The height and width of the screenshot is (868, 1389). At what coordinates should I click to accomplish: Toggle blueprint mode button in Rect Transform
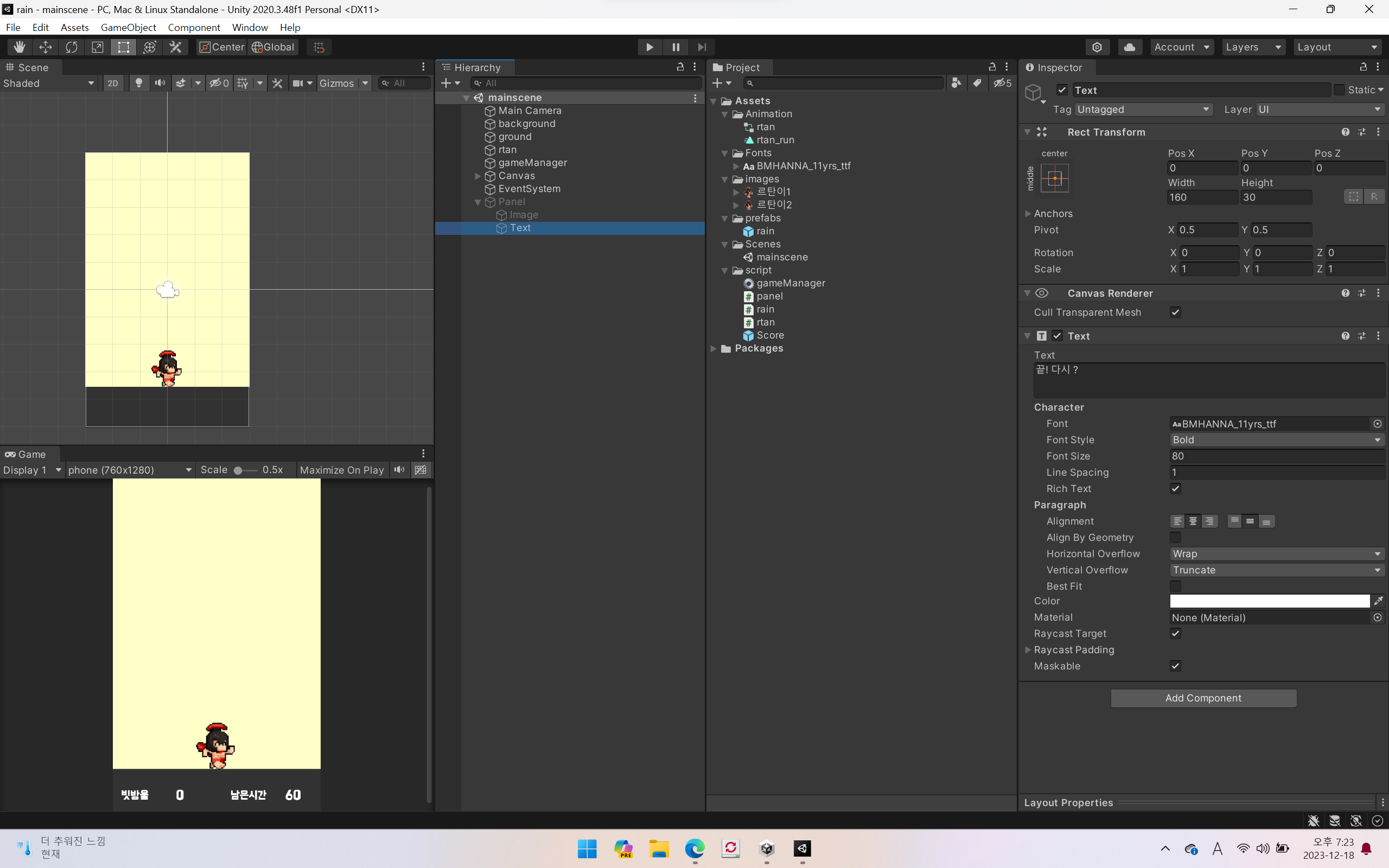point(1353,197)
